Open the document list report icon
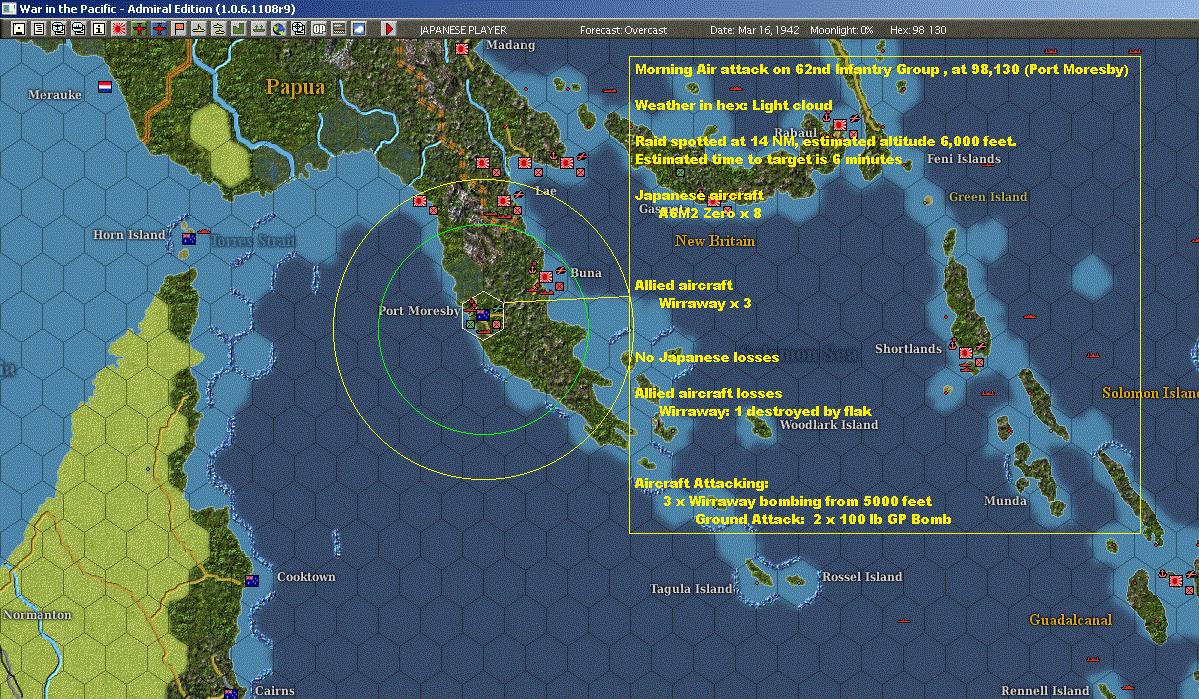The height and width of the screenshot is (699, 1199). coord(39,29)
